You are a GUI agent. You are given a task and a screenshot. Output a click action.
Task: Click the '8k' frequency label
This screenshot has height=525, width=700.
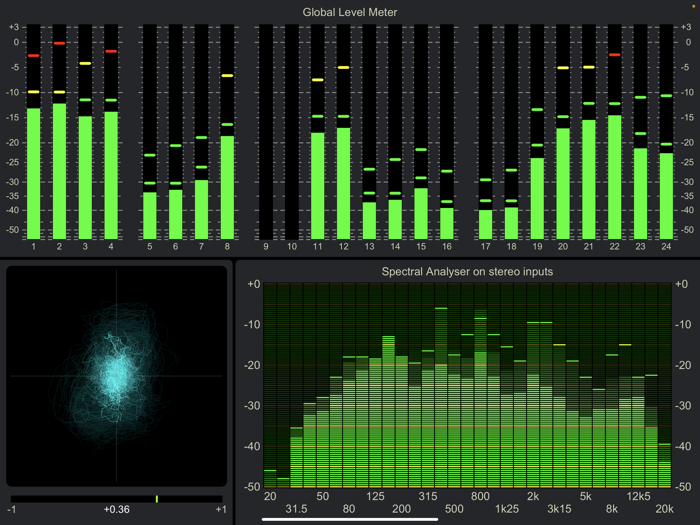coord(612,509)
